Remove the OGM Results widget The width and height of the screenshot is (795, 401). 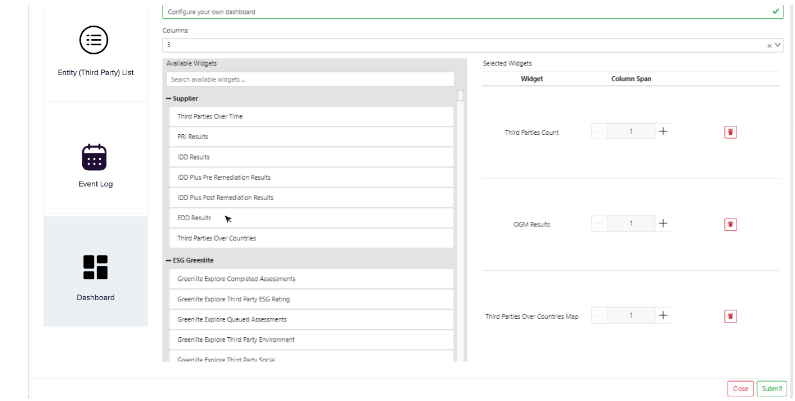(x=730, y=225)
